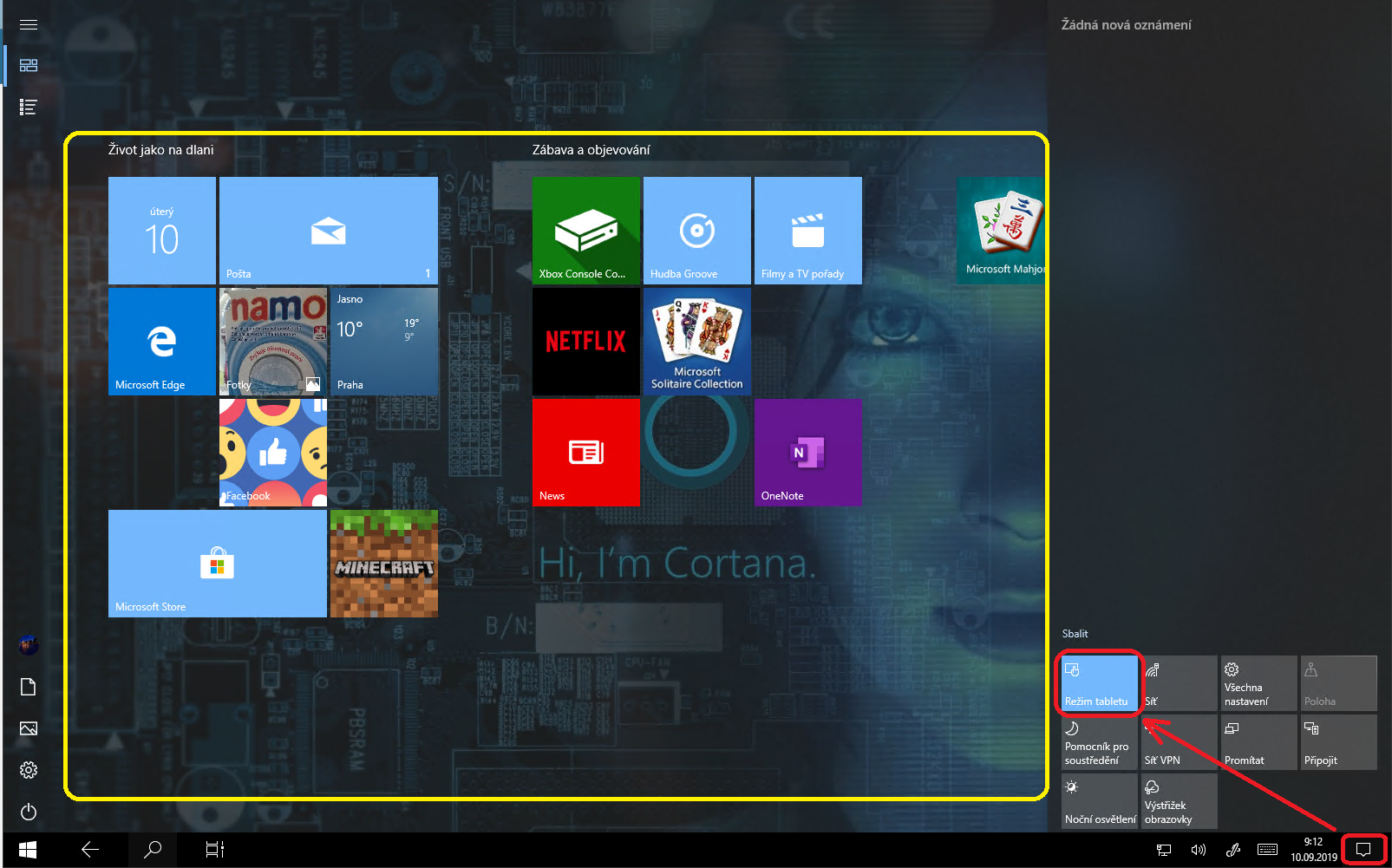Open the Promítat project quick action
The width and height of the screenshot is (1392, 868).
1259,742
